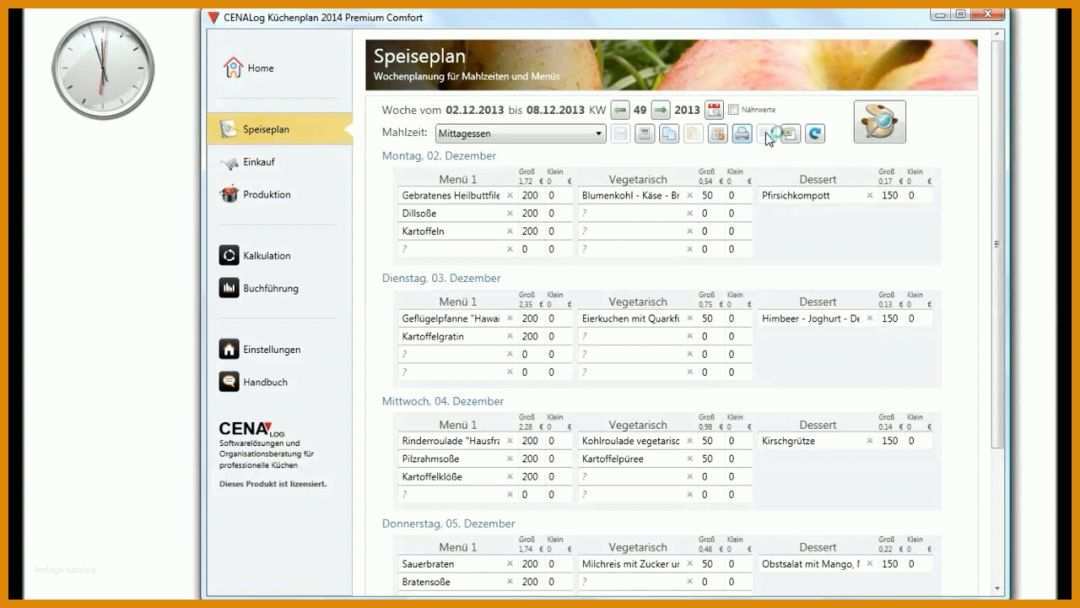The height and width of the screenshot is (608, 1080).
Task: Open print preview with magnifier icon
Action: [x=767, y=134]
